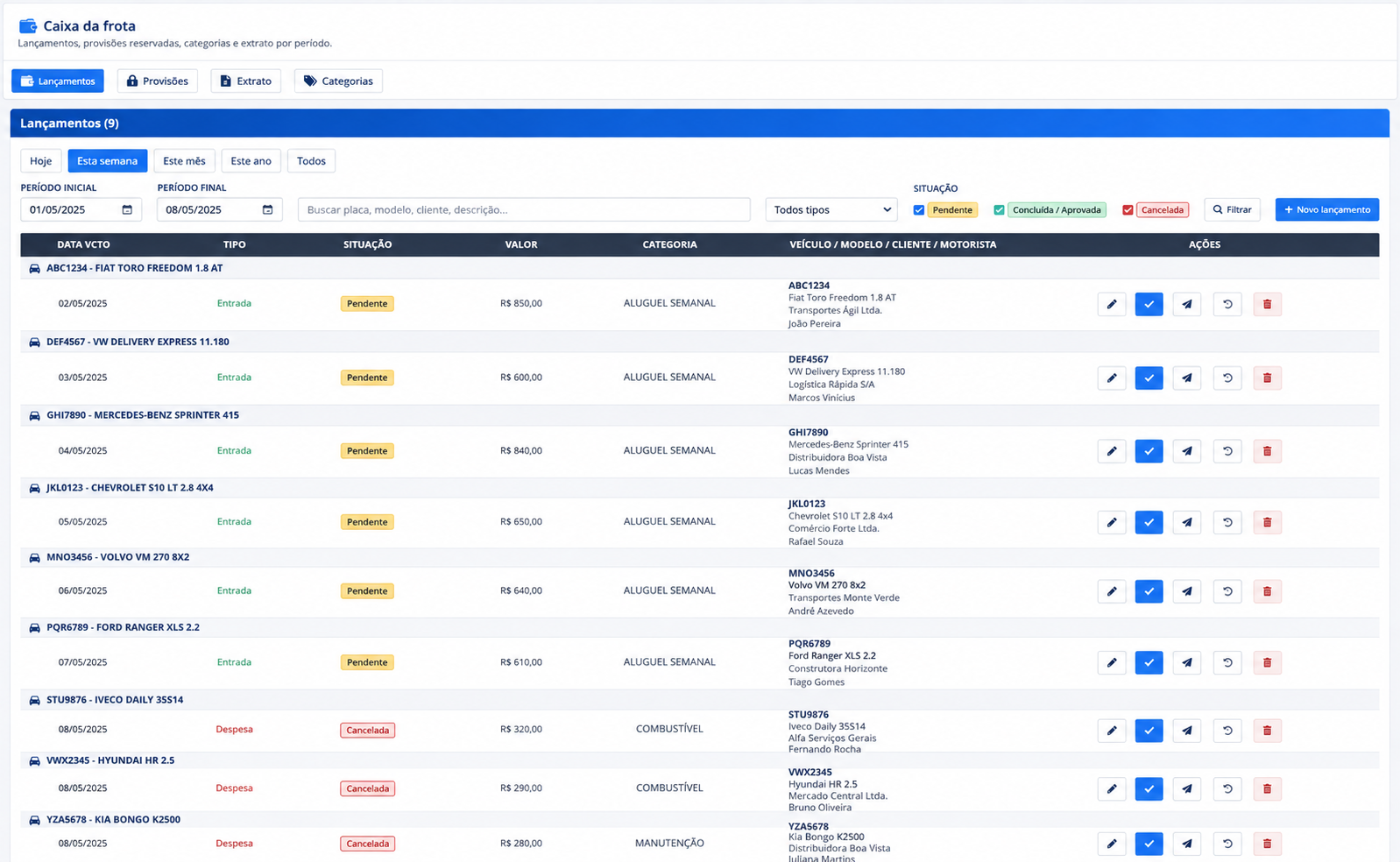Approve the YZA5678 Kia Bongo entry
The height and width of the screenshot is (862, 1400).
coord(1149,844)
